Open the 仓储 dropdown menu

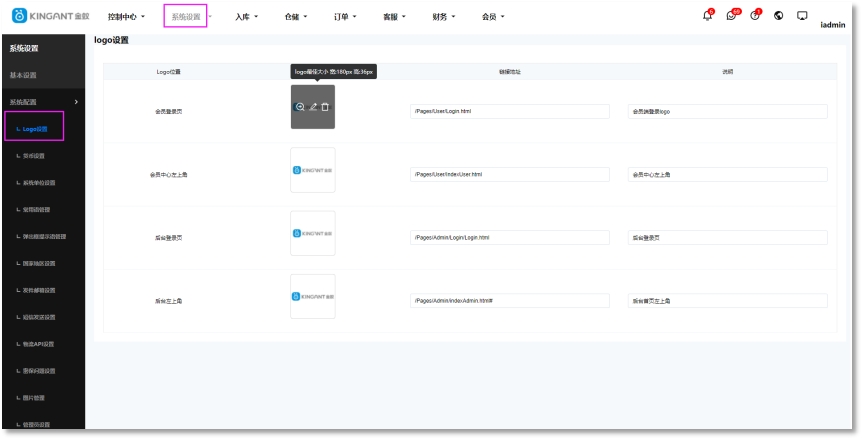296,17
